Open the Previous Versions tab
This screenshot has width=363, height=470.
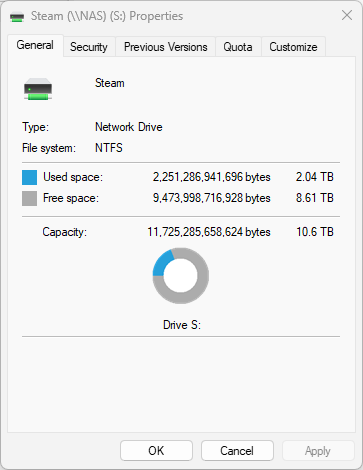click(x=165, y=47)
